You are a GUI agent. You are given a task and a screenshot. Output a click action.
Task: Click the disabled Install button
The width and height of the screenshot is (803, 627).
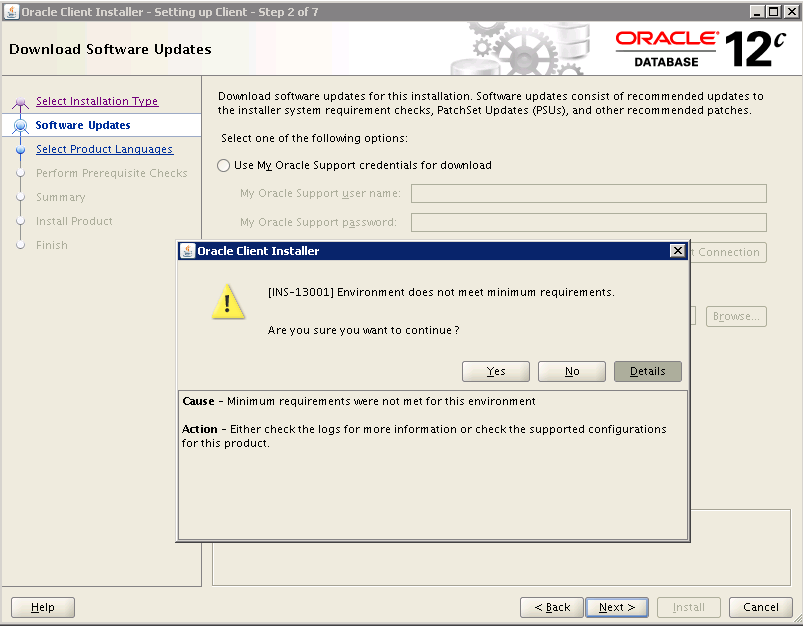pyautogui.click(x=689, y=608)
